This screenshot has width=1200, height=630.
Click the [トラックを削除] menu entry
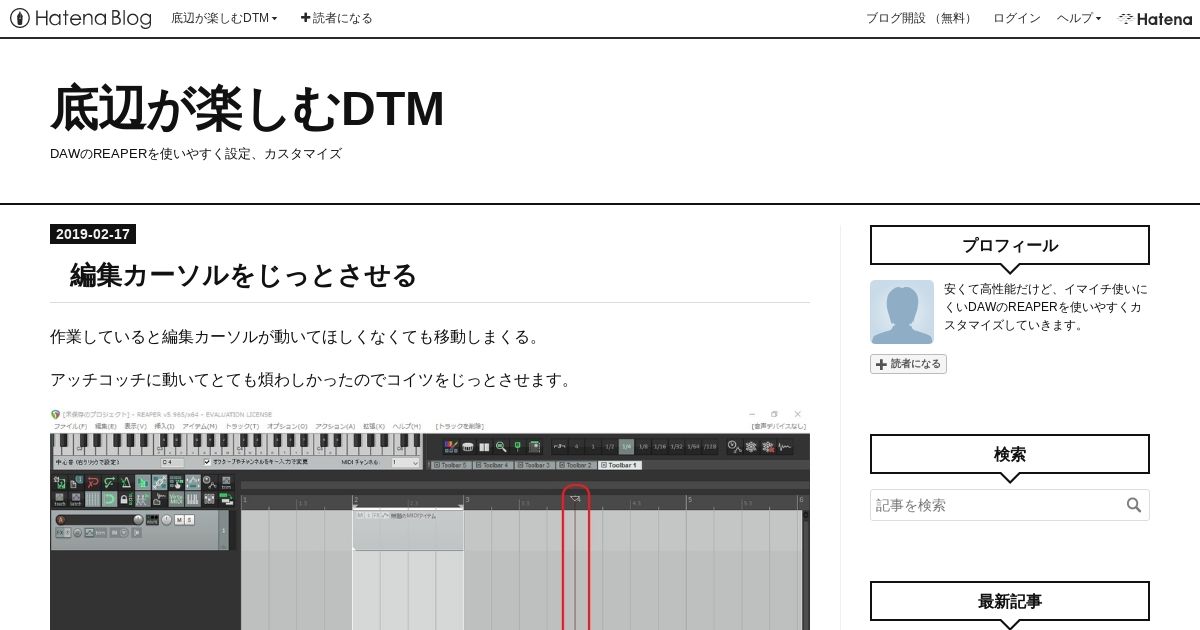point(460,426)
